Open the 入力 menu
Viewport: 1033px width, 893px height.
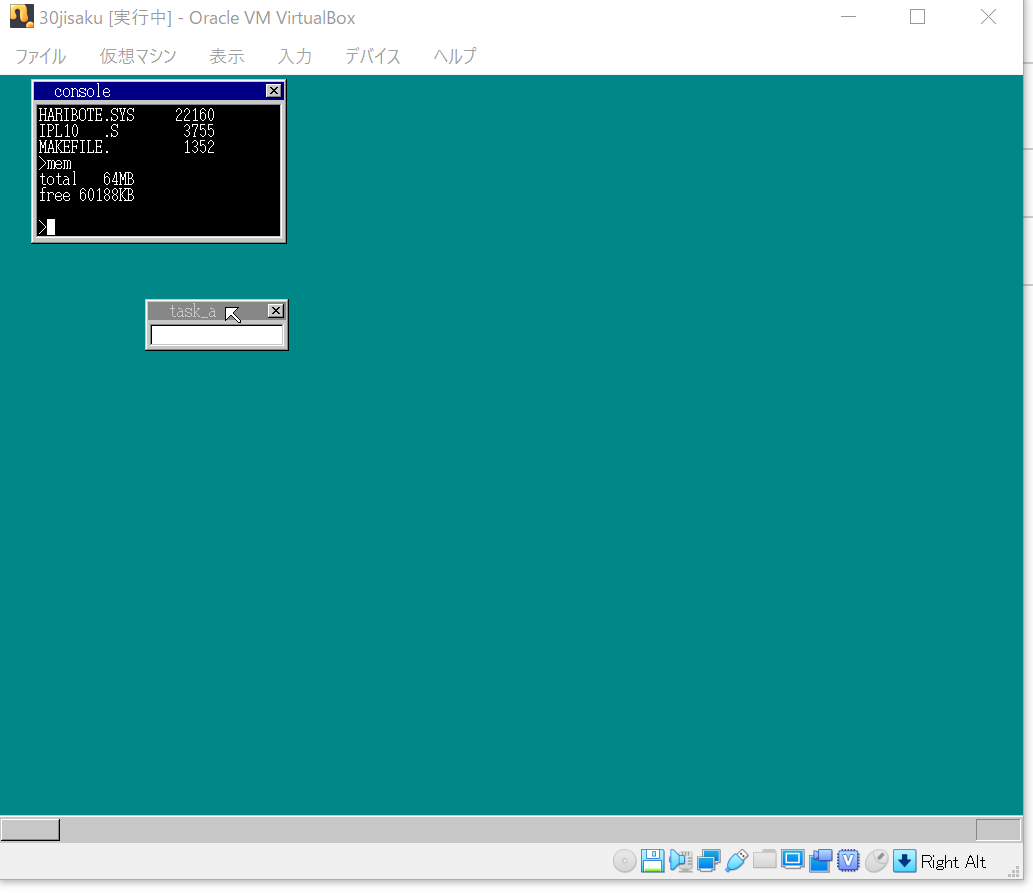pos(294,56)
